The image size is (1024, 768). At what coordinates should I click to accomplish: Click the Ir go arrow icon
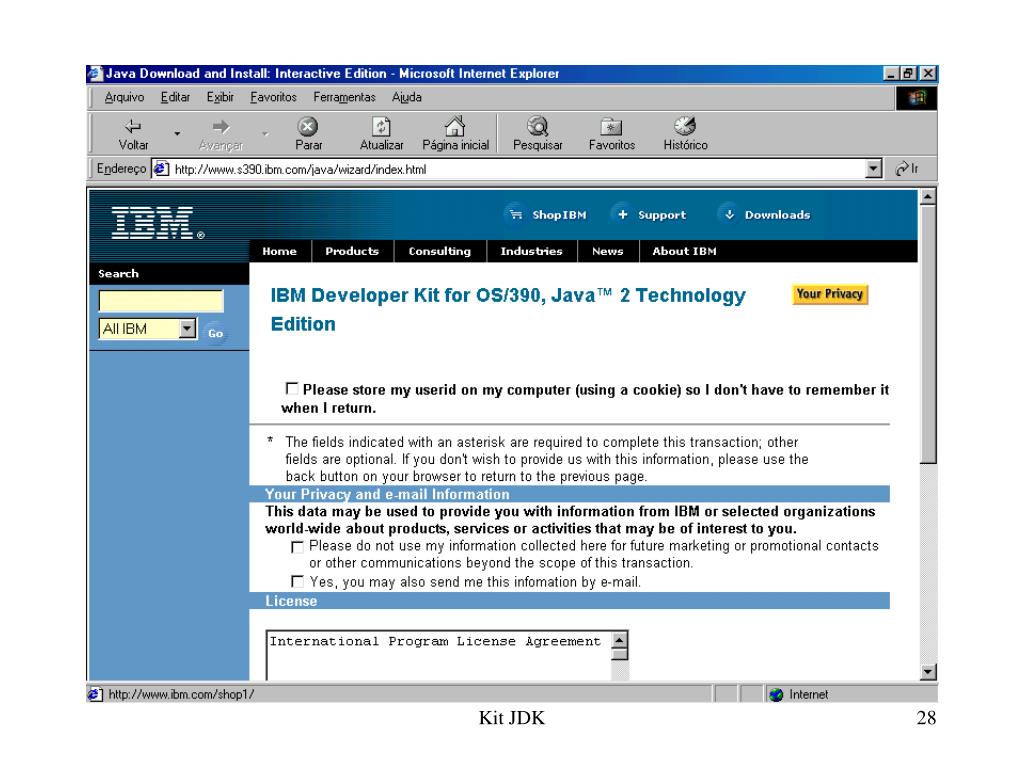[x=902, y=169]
